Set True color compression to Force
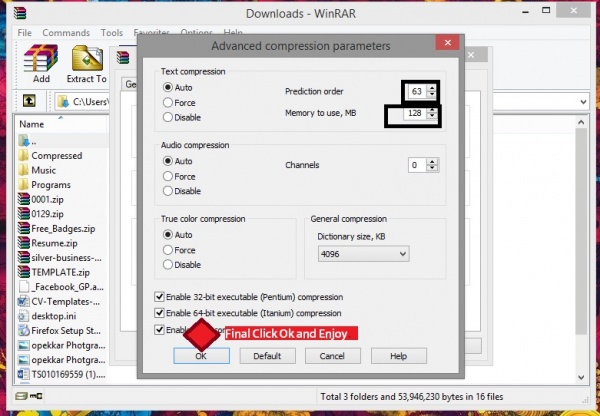This screenshot has width=600, height=416. click(168, 250)
